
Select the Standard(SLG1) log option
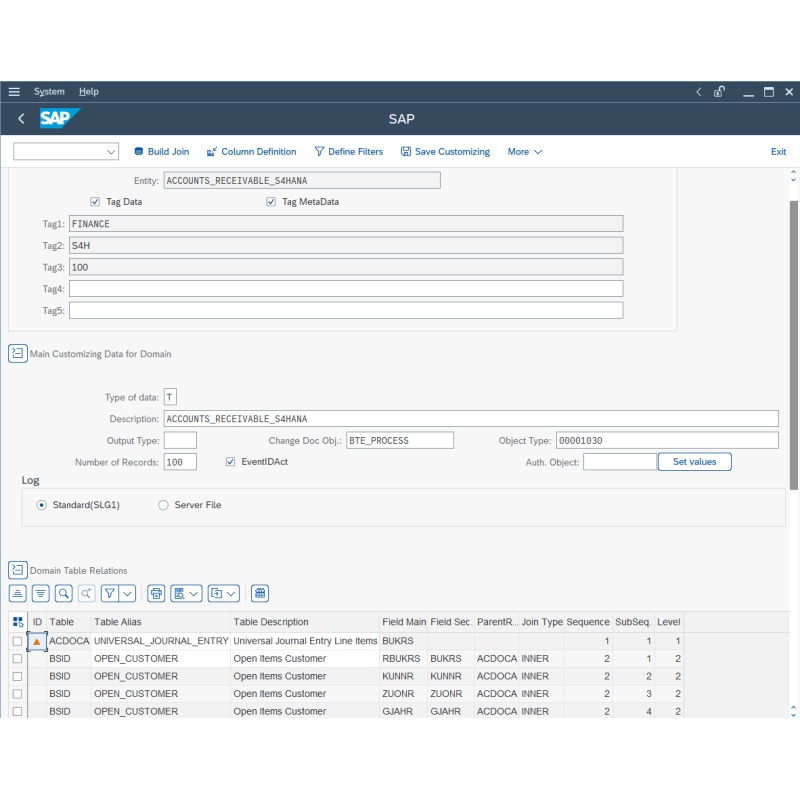point(42,505)
